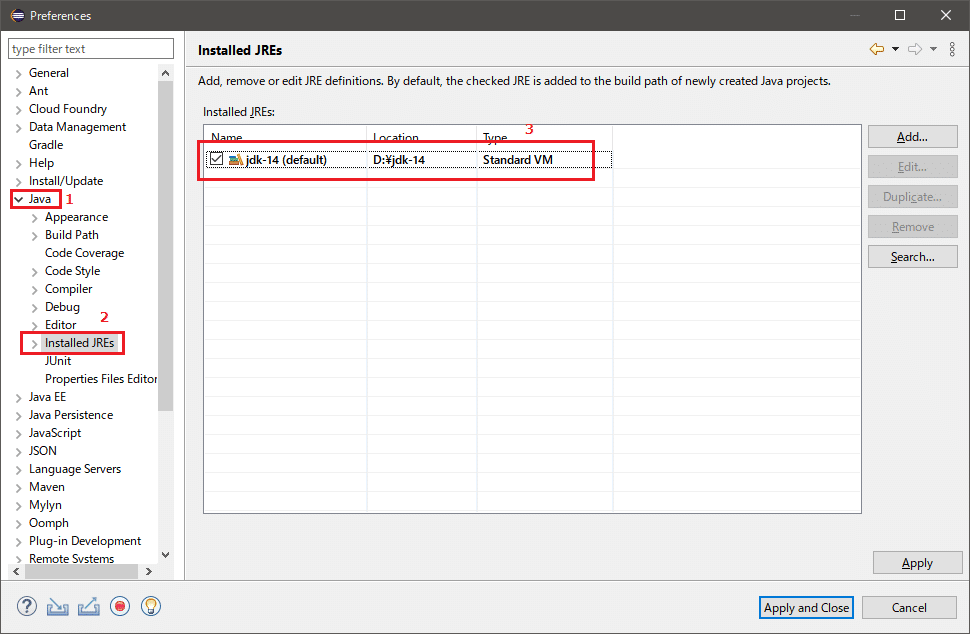Open the Help icon at bottom left
Screen dimensions: 970x634
(x=27, y=606)
